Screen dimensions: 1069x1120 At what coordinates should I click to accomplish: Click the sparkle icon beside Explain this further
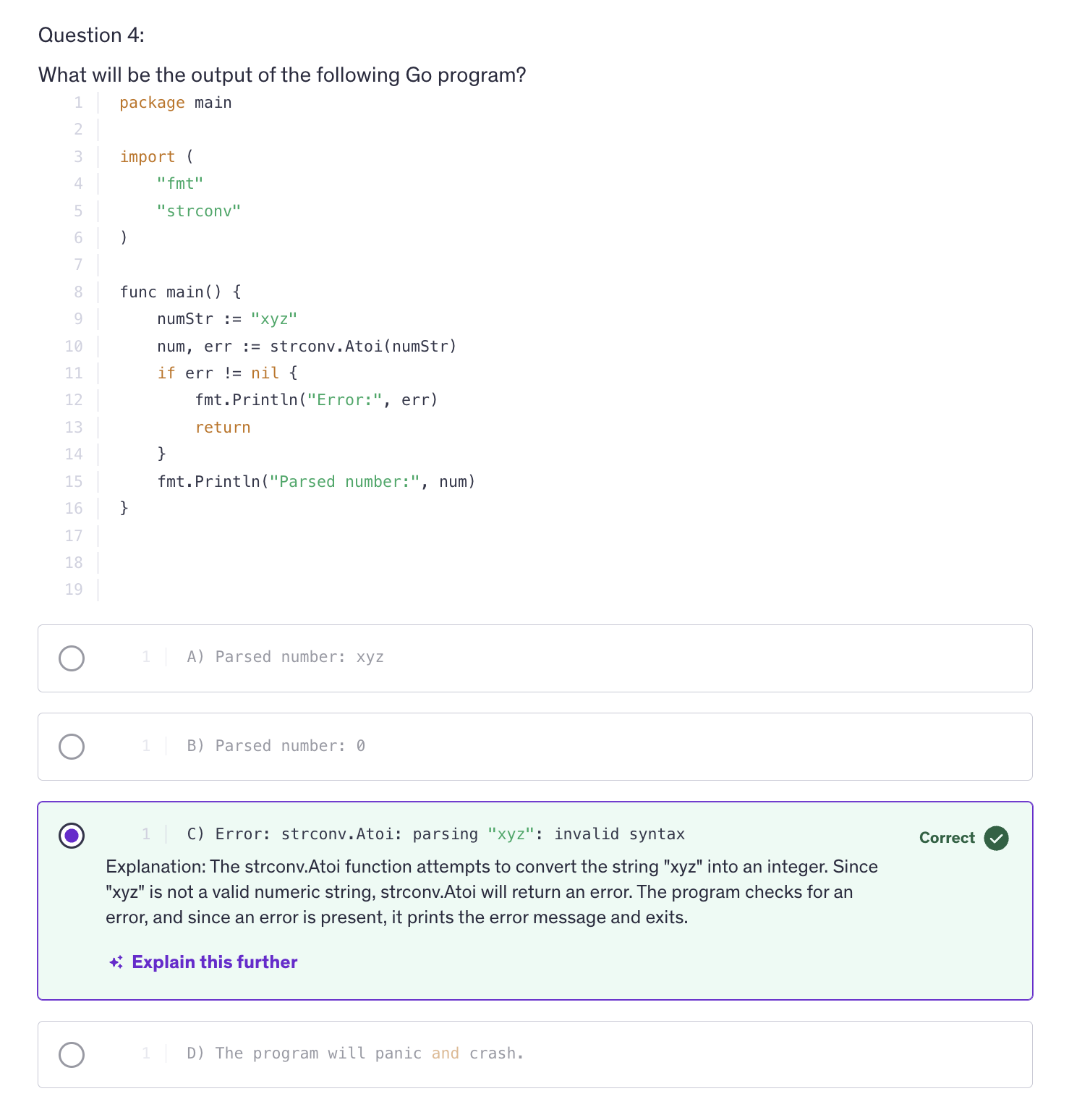click(116, 962)
